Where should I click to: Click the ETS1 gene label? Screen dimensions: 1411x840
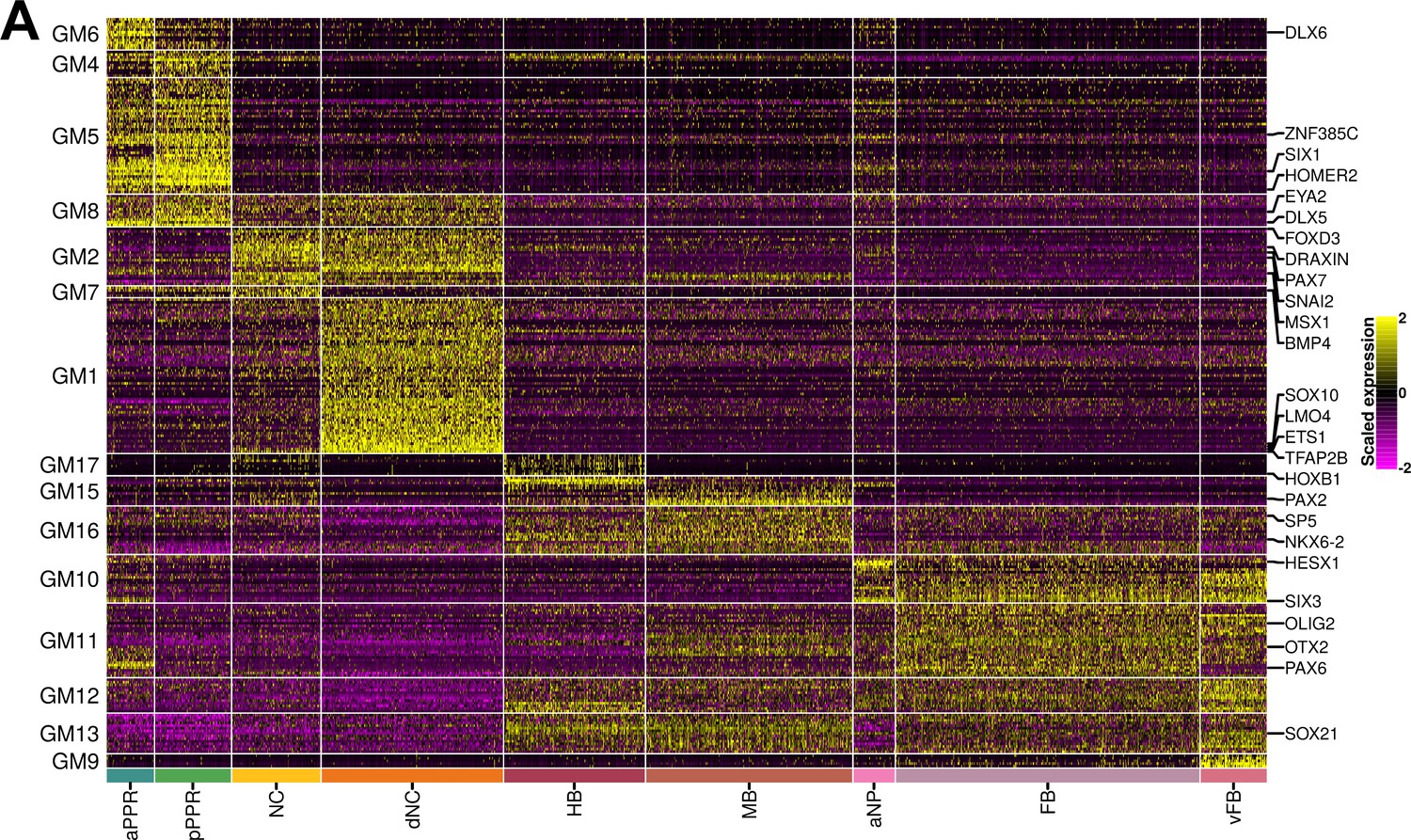(x=1305, y=437)
